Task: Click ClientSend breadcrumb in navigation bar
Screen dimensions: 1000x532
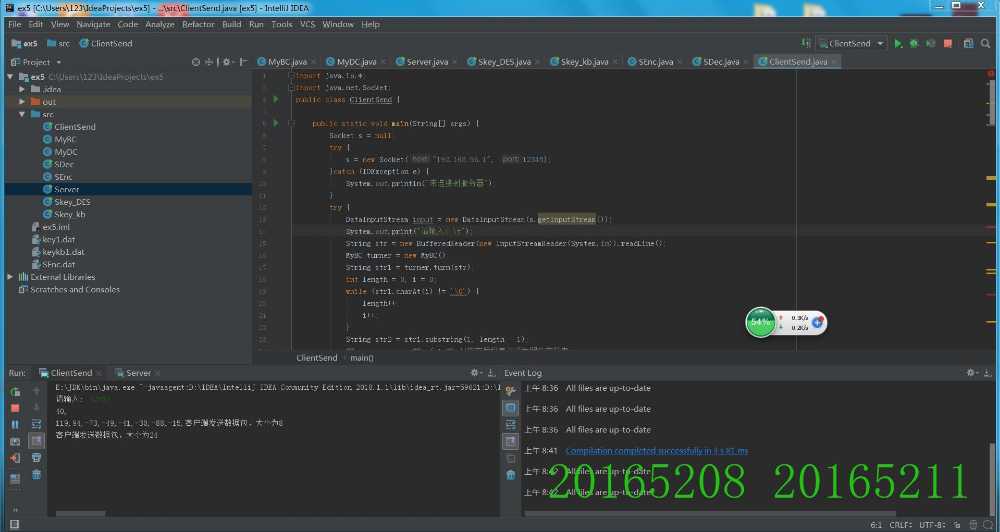Action: tap(106, 43)
